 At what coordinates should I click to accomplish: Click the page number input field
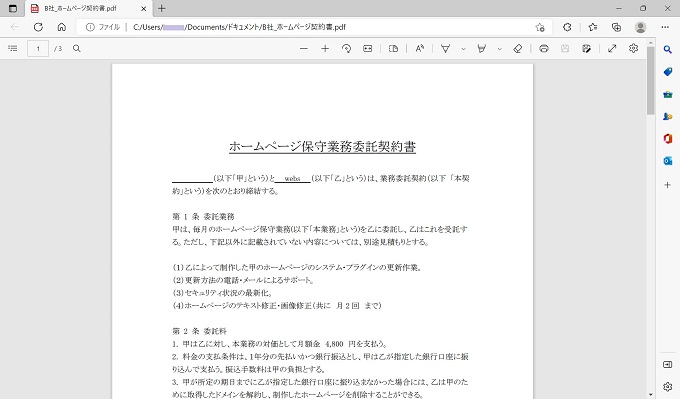[x=38, y=49]
